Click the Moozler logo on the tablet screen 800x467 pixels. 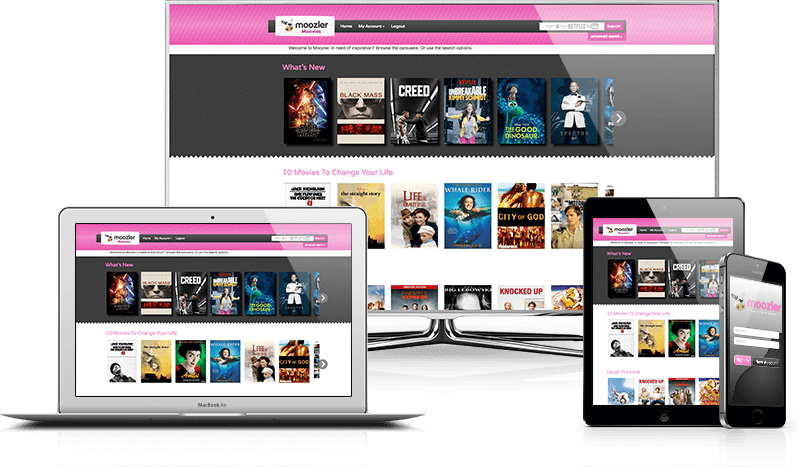coord(619,230)
